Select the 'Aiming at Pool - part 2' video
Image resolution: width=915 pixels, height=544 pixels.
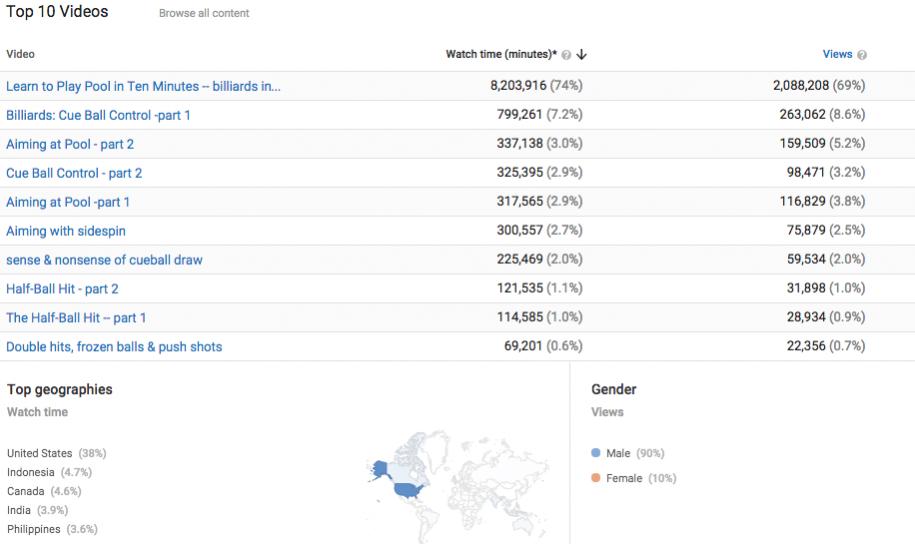pos(70,144)
